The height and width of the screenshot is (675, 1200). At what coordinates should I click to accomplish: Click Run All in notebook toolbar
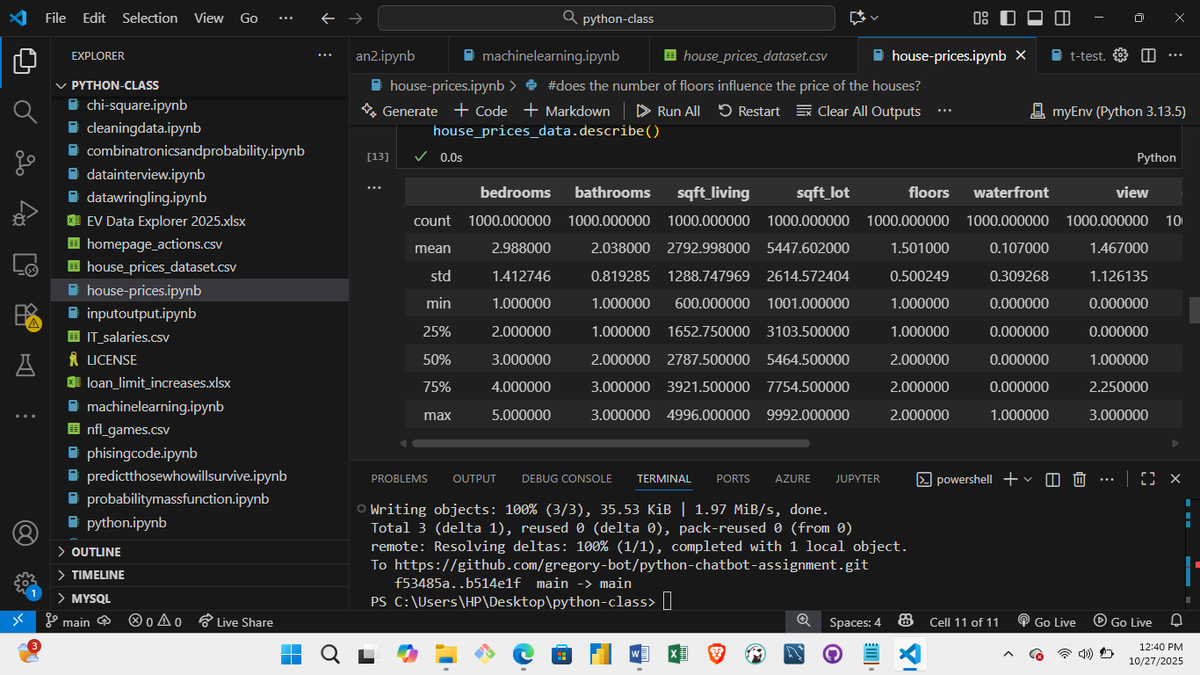tap(668, 111)
